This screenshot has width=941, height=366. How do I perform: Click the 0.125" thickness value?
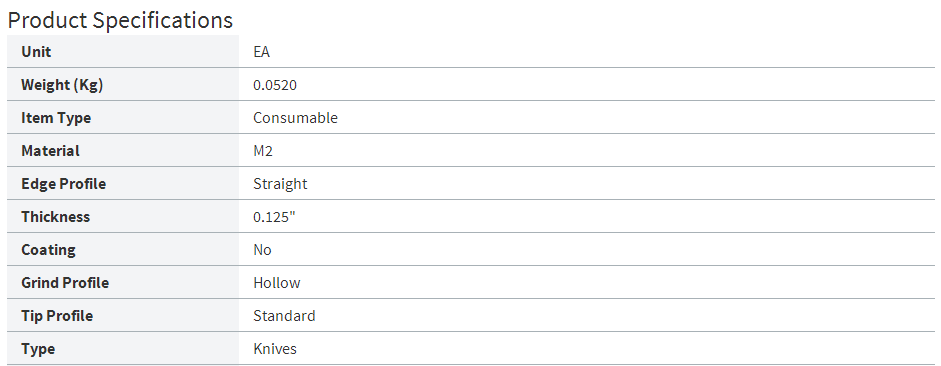click(x=275, y=217)
